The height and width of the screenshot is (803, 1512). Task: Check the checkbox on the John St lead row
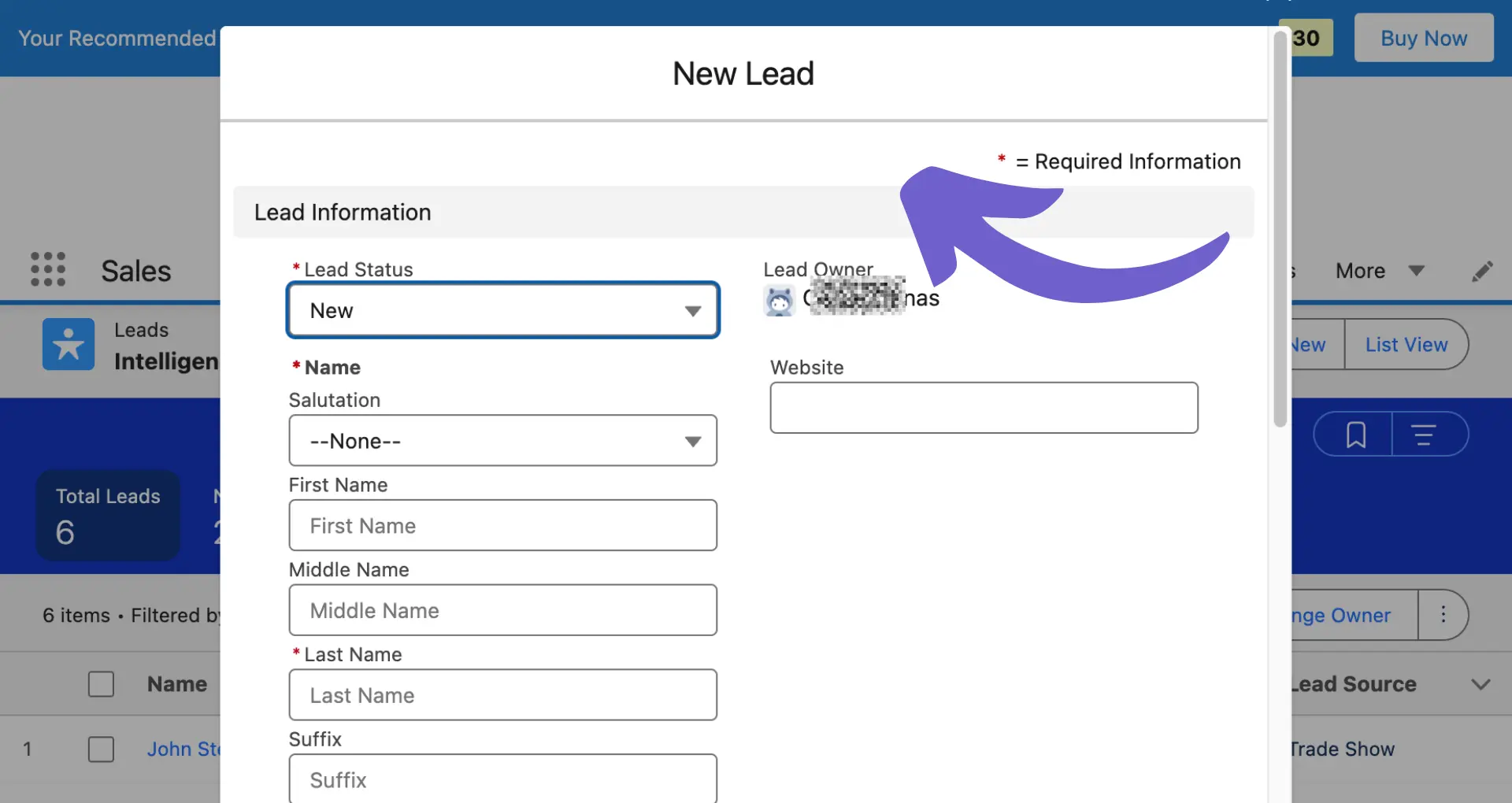pyautogui.click(x=101, y=749)
